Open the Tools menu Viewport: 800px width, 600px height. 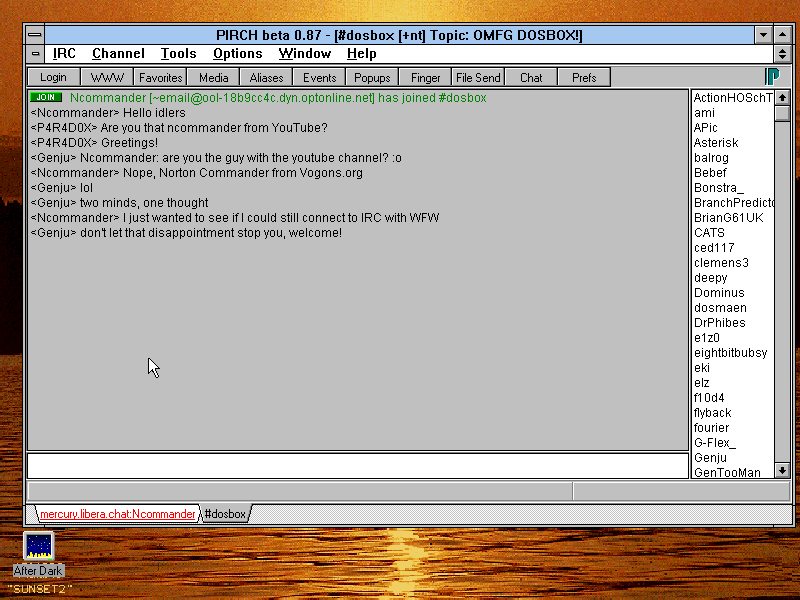pos(179,54)
